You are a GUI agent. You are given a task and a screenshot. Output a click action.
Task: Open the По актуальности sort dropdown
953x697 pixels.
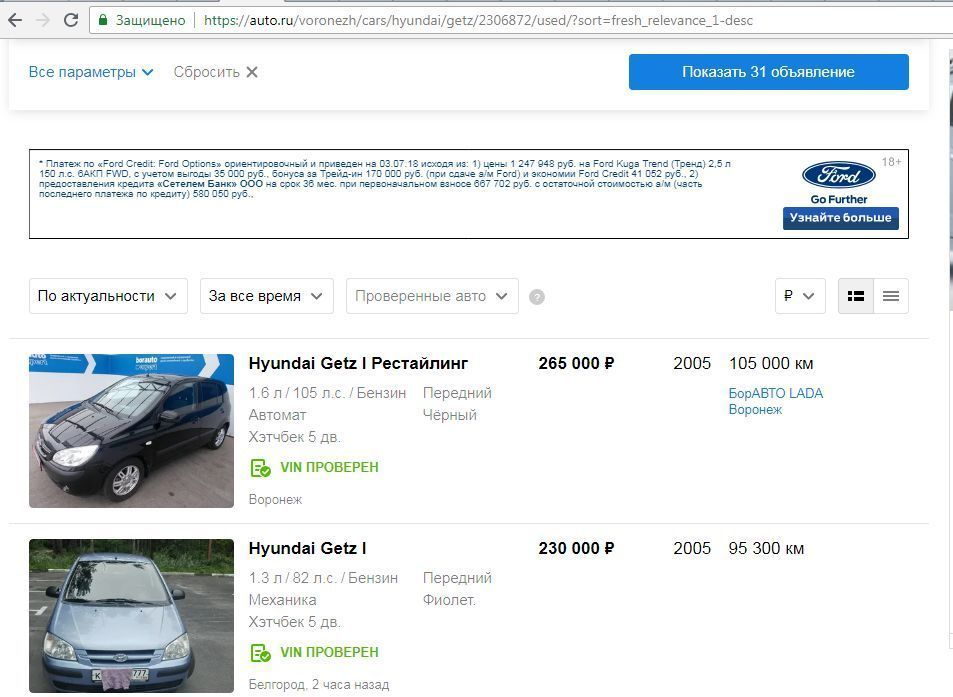(108, 296)
